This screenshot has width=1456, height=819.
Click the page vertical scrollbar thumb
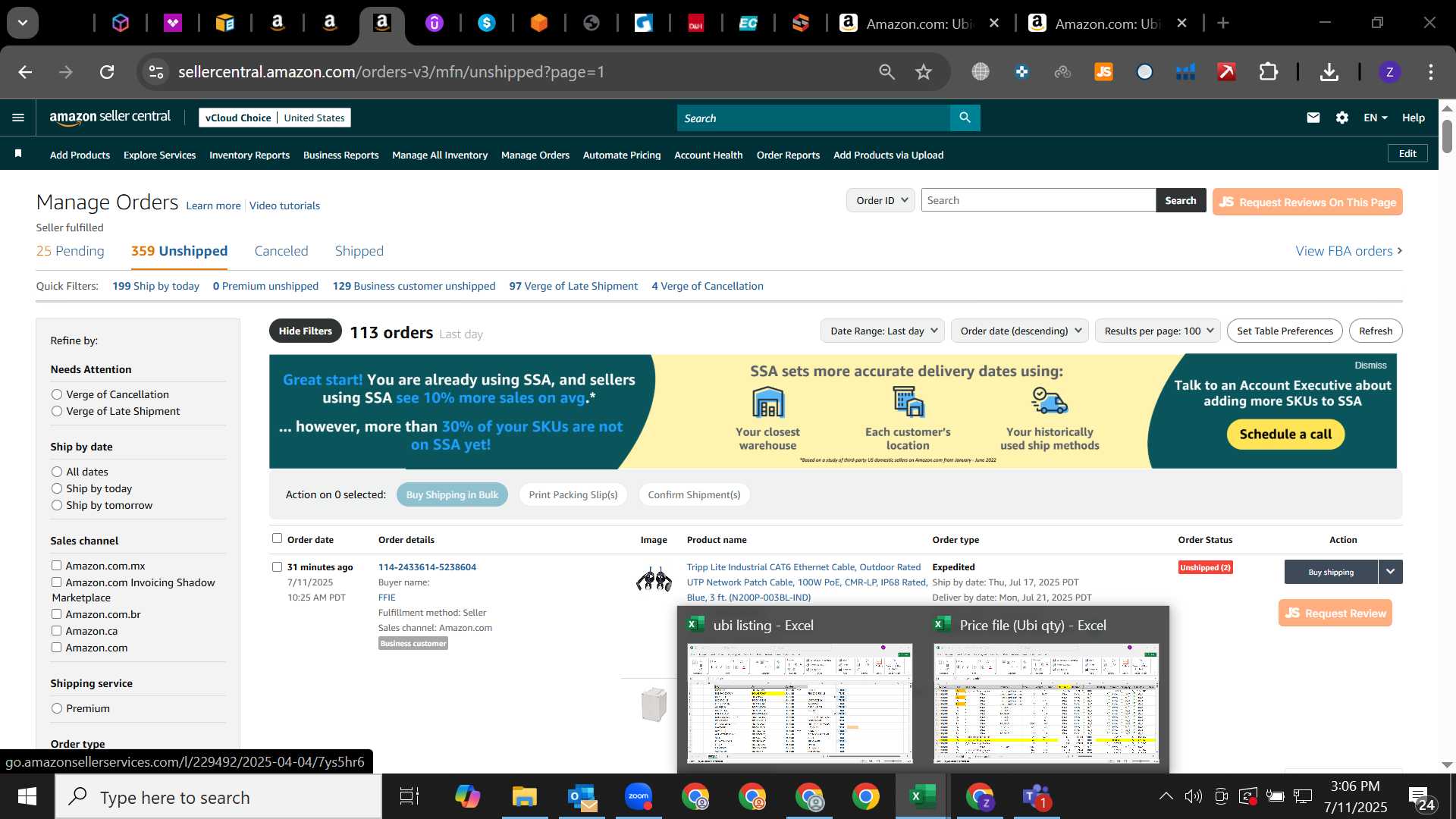coord(1447,136)
